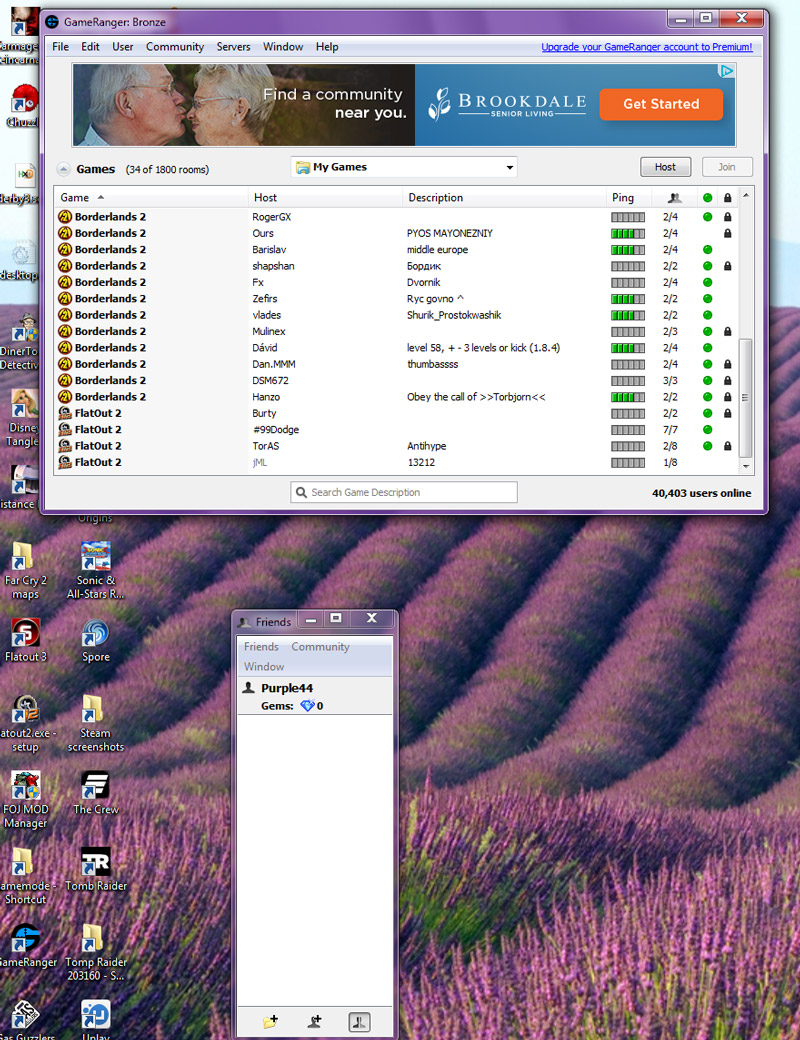
Task: Click ping bar in vlades row
Action: pos(628,316)
